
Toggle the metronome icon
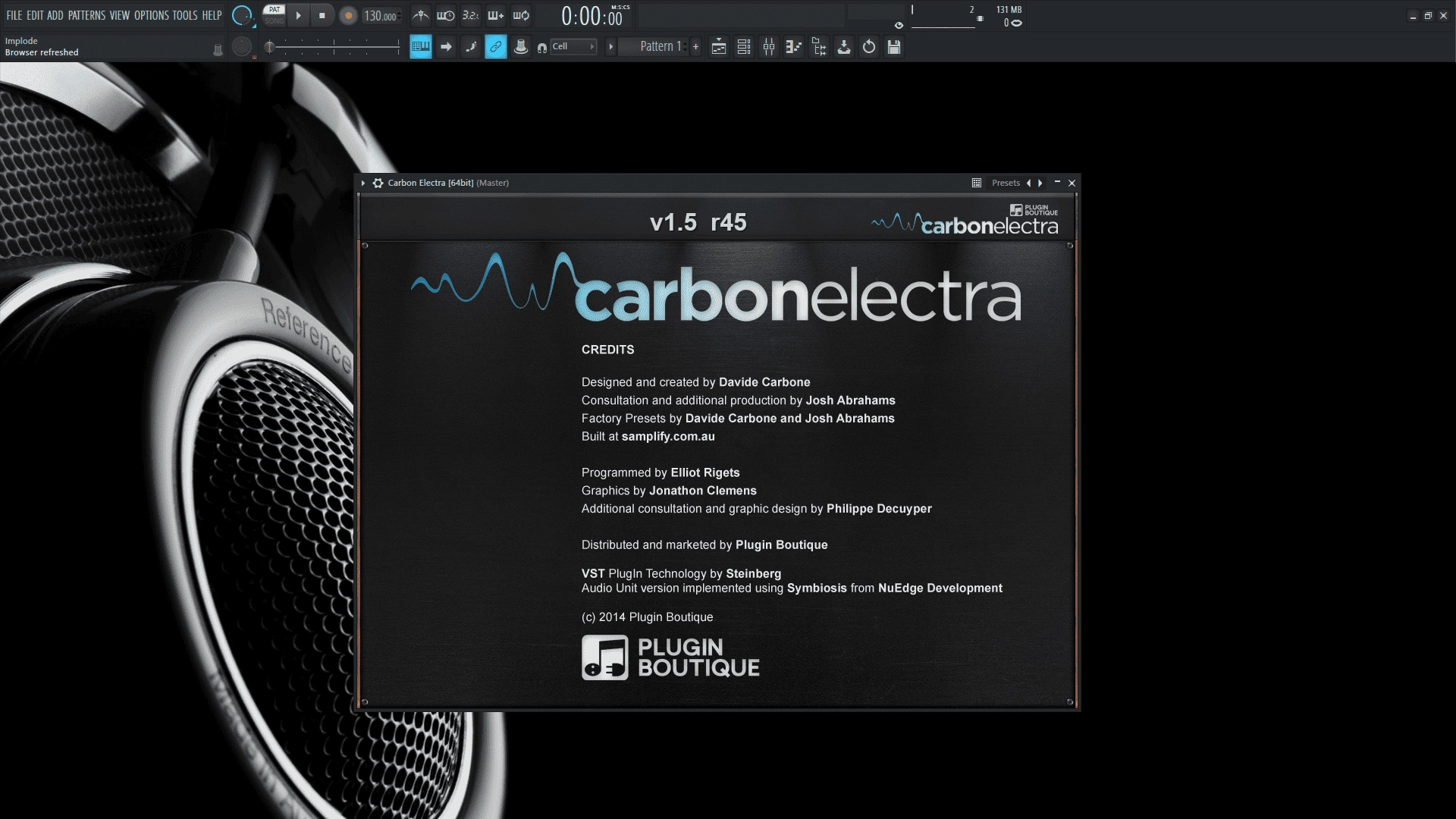pos(421,15)
